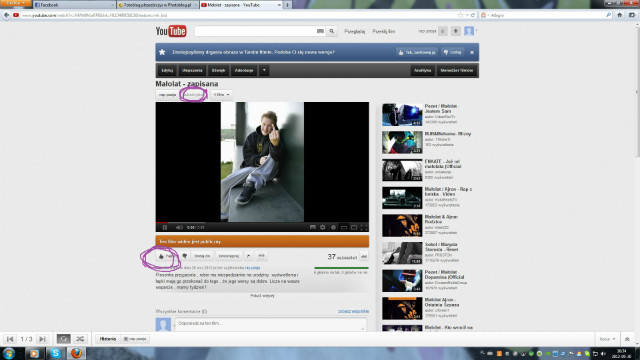Mute the video player volume icon
The width and height of the screenshot is (640, 360).
[179, 227]
